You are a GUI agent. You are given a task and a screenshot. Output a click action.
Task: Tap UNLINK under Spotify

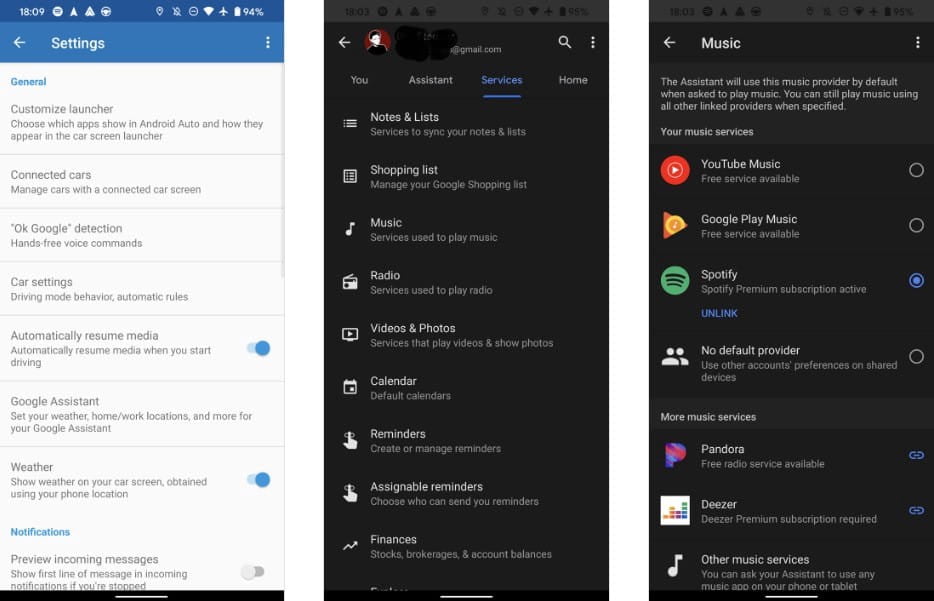click(x=719, y=313)
